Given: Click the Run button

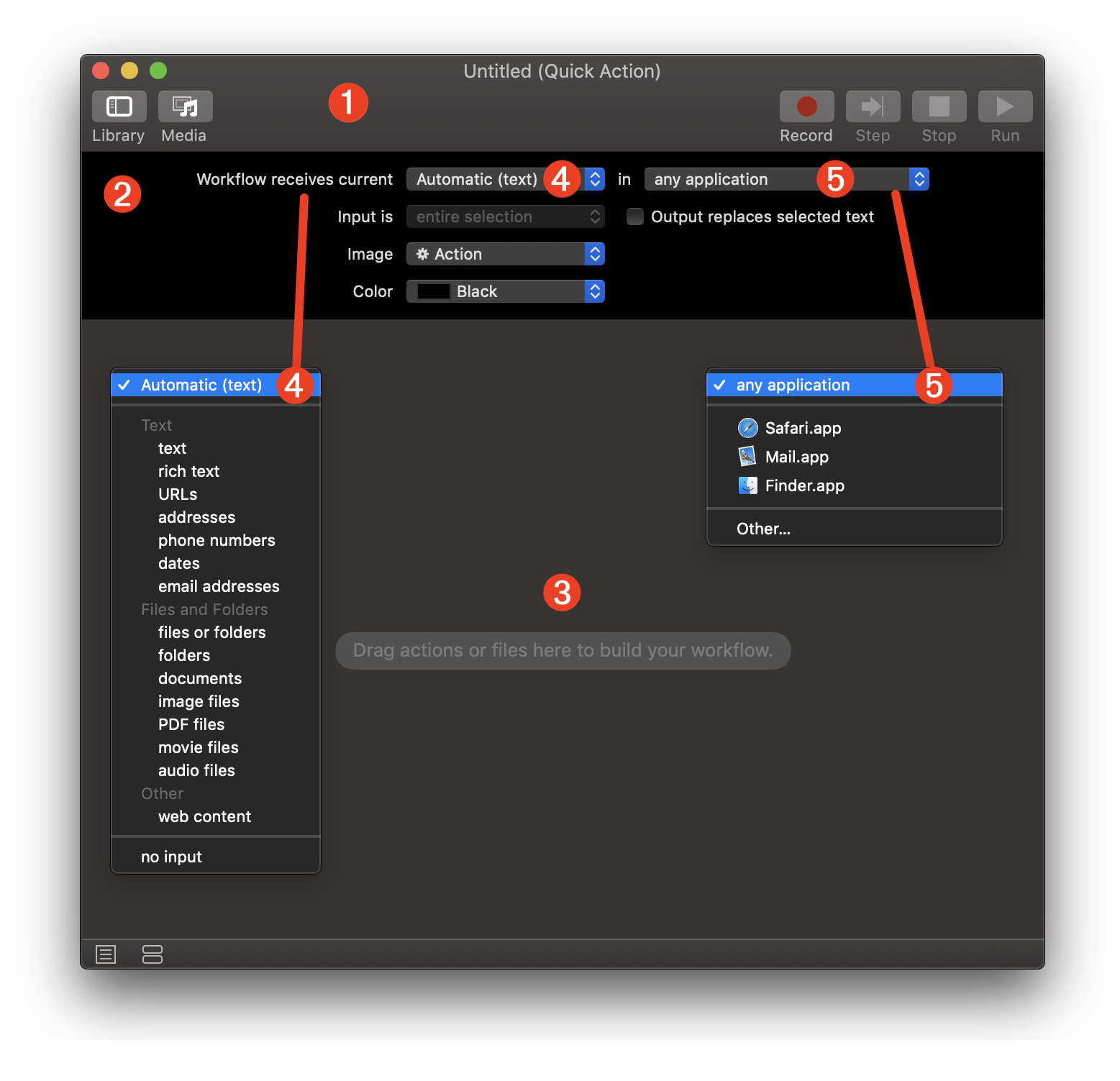Looking at the screenshot, I should [x=1004, y=106].
